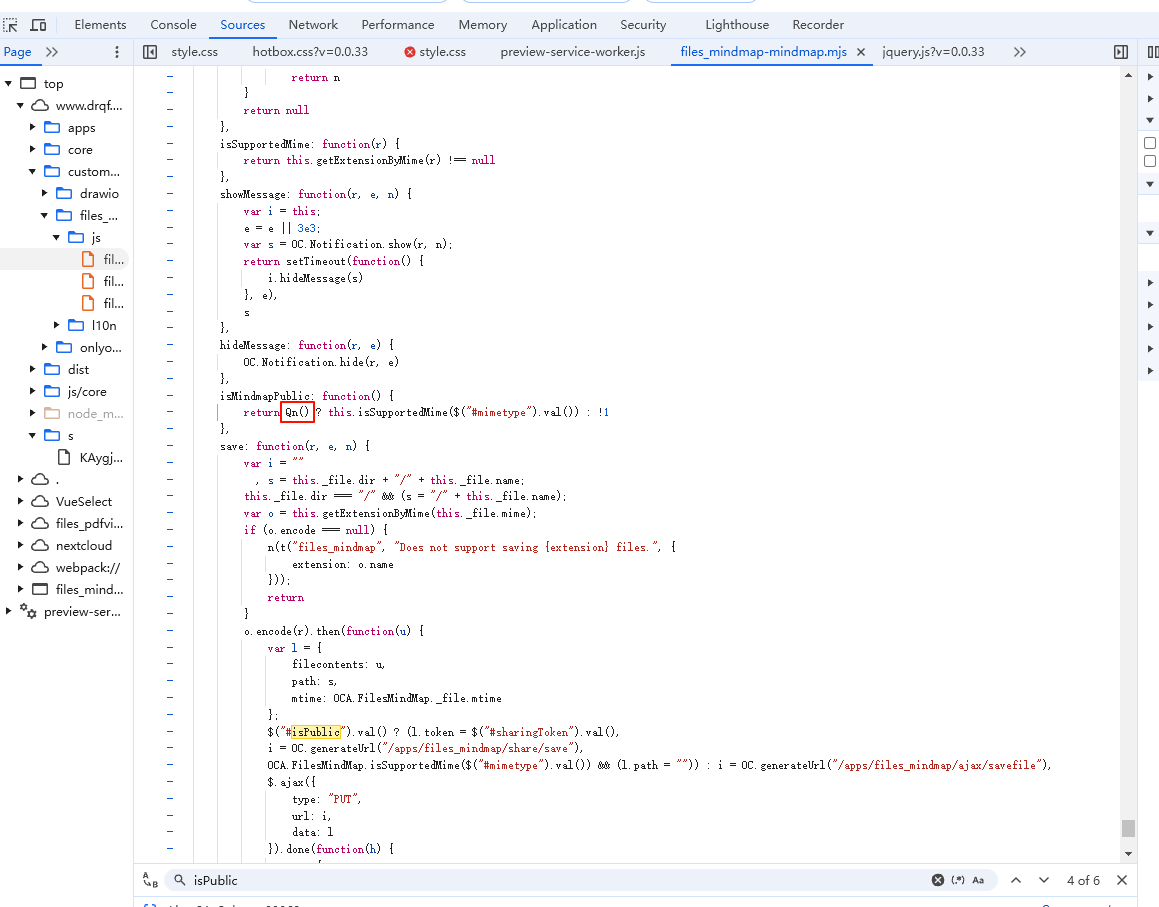Viewport: 1159px width, 907px height.
Task: Expand the l10n folder
Action: click(x=56, y=325)
